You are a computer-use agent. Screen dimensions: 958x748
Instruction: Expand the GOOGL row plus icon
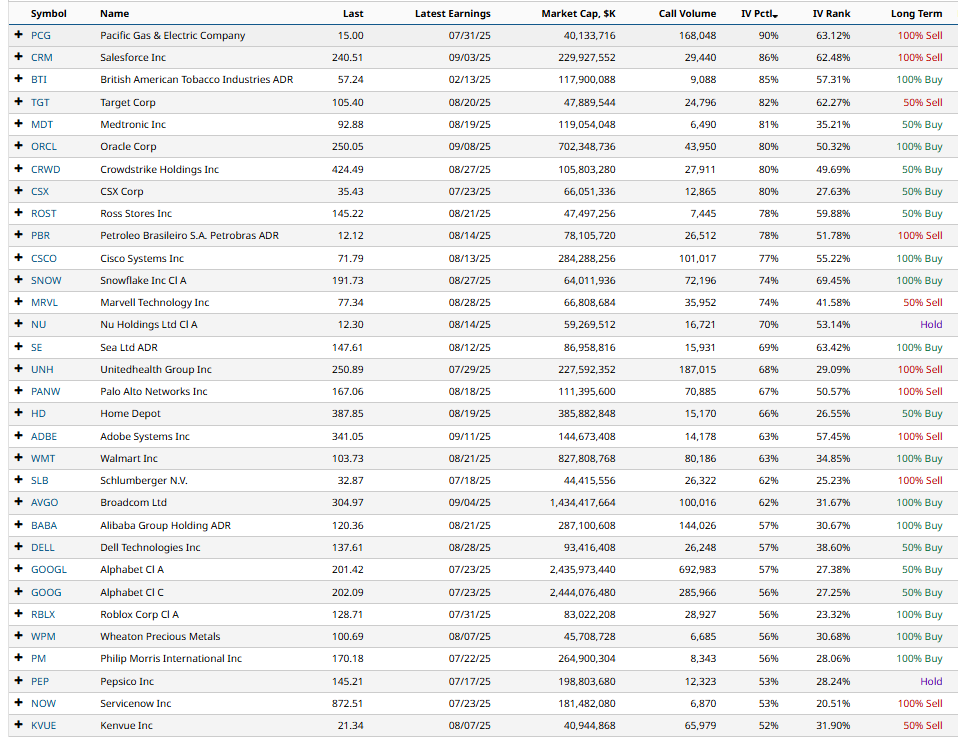pos(18,570)
